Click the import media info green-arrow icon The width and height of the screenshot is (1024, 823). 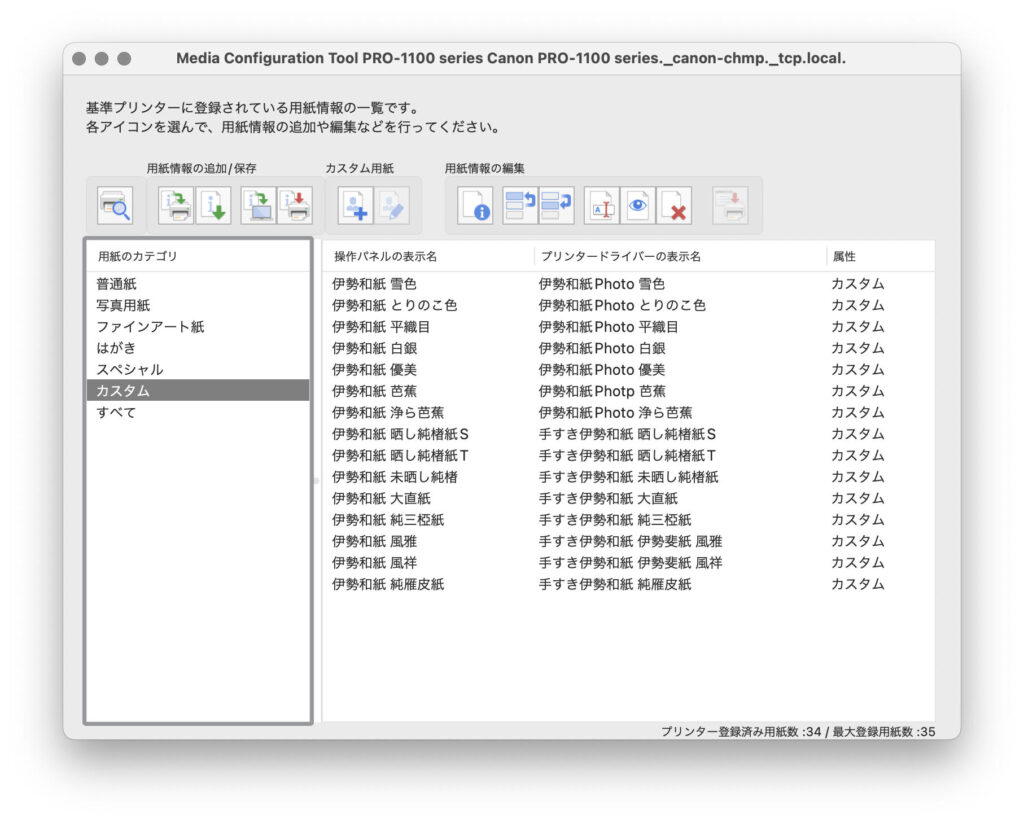214,205
